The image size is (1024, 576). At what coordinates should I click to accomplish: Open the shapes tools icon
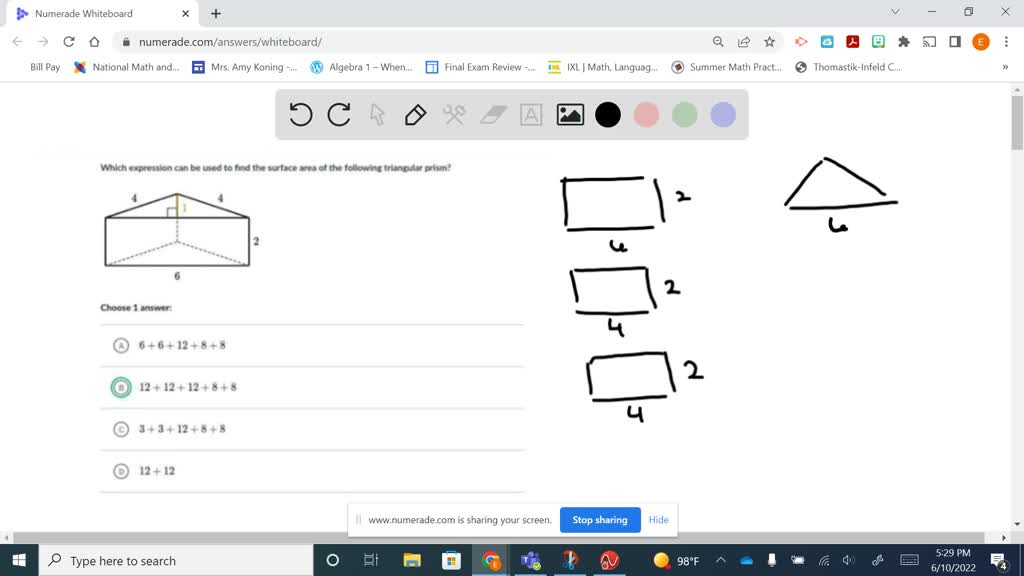pyautogui.click(x=453, y=114)
